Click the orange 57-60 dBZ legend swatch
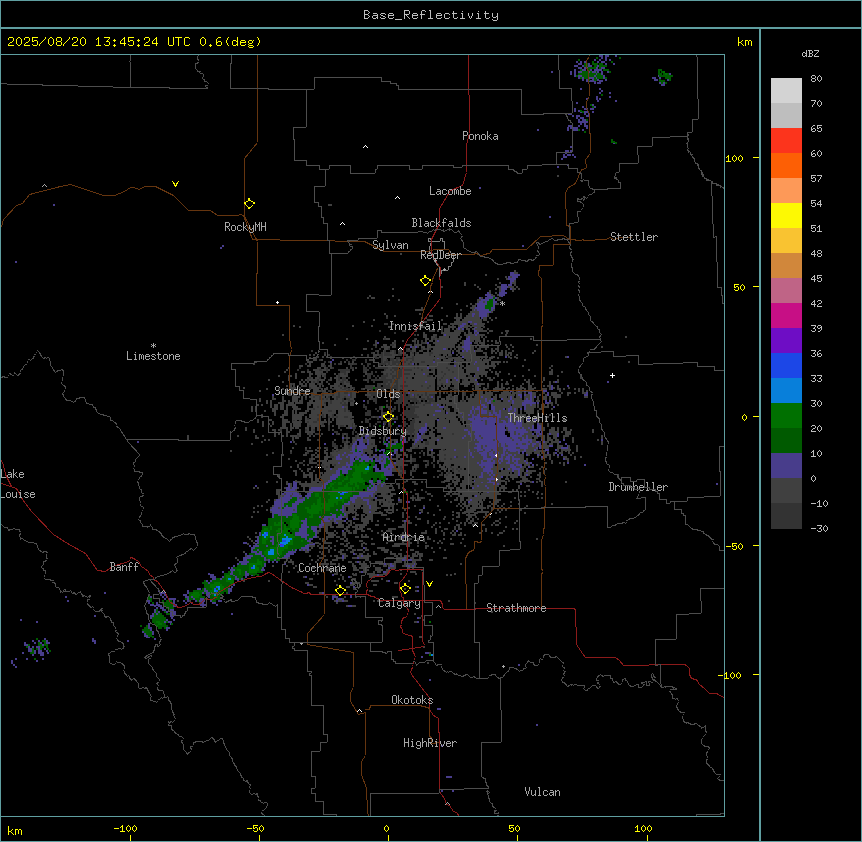This screenshot has width=862, height=842. (x=786, y=165)
